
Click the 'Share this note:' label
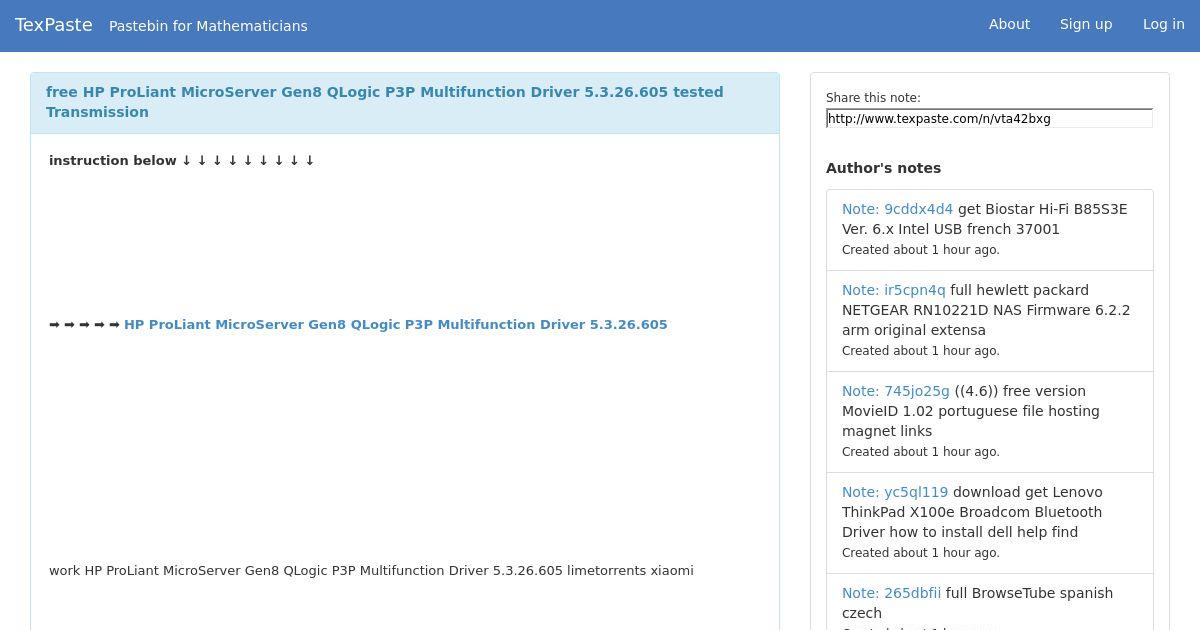click(x=873, y=98)
